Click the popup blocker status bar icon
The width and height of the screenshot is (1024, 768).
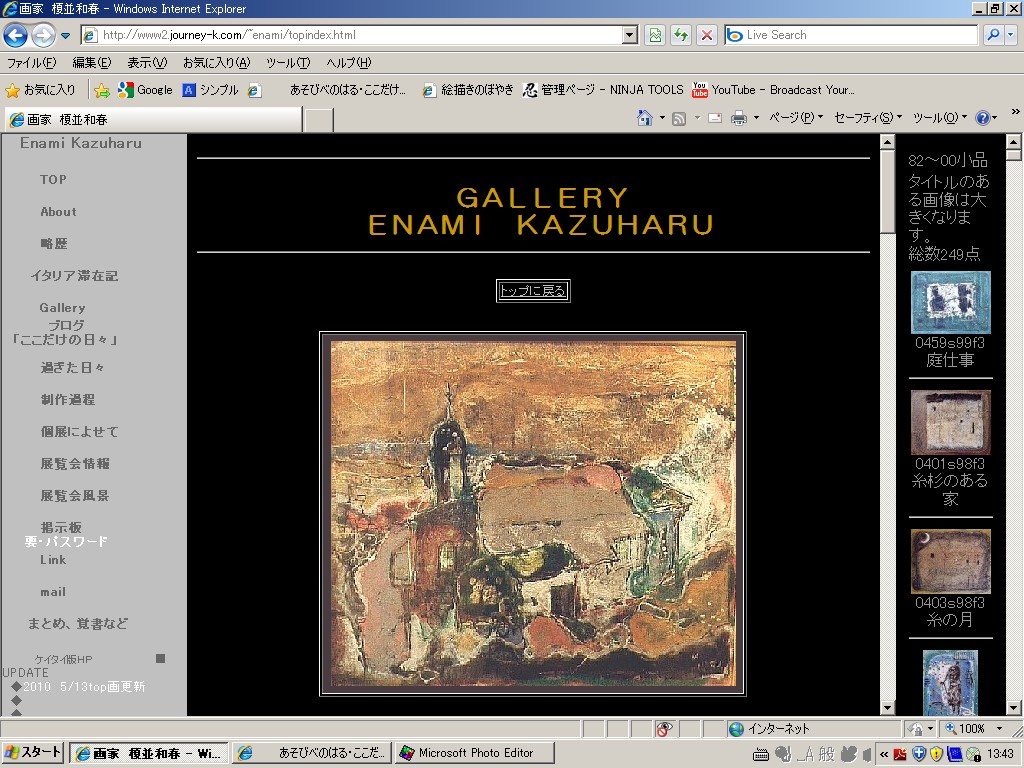coord(664,729)
